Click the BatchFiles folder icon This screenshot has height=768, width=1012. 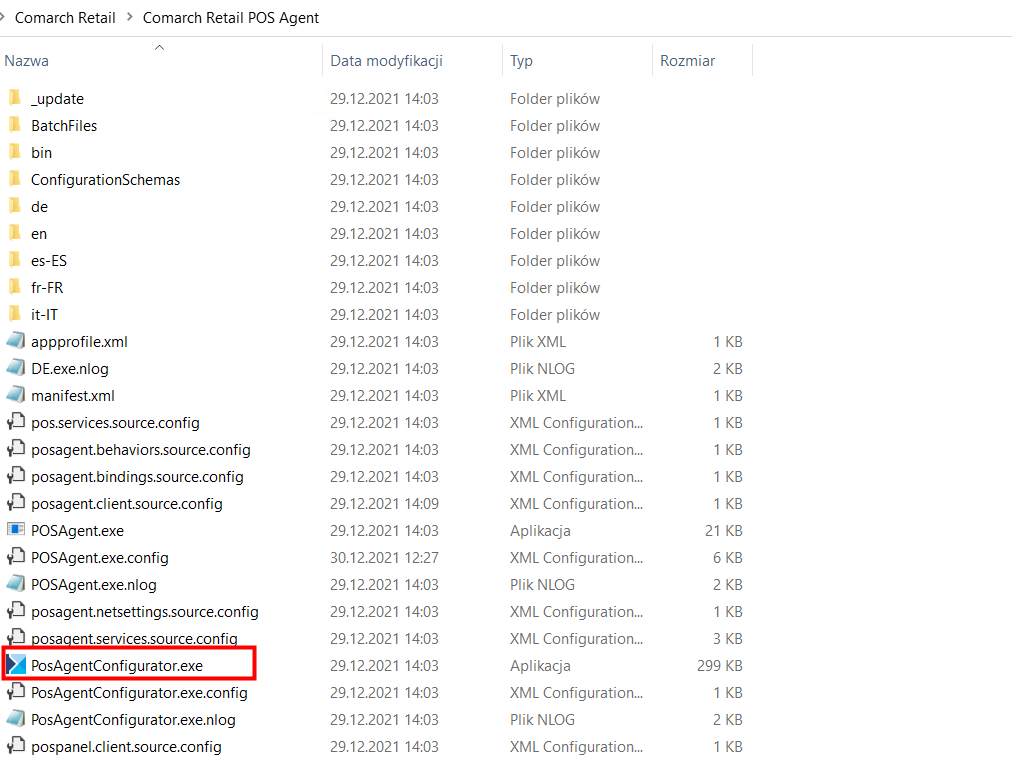[x=15, y=125]
